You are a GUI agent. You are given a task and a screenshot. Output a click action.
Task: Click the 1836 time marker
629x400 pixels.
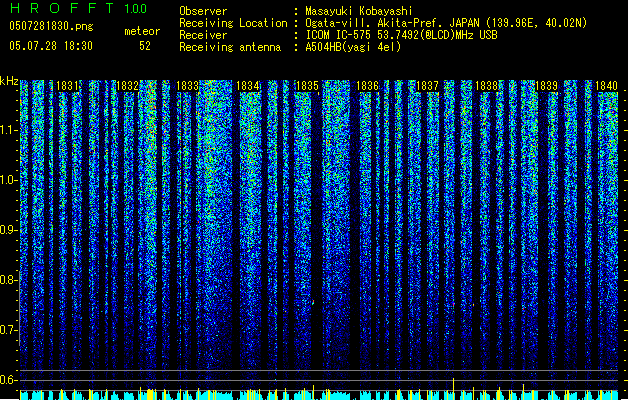pos(367,86)
